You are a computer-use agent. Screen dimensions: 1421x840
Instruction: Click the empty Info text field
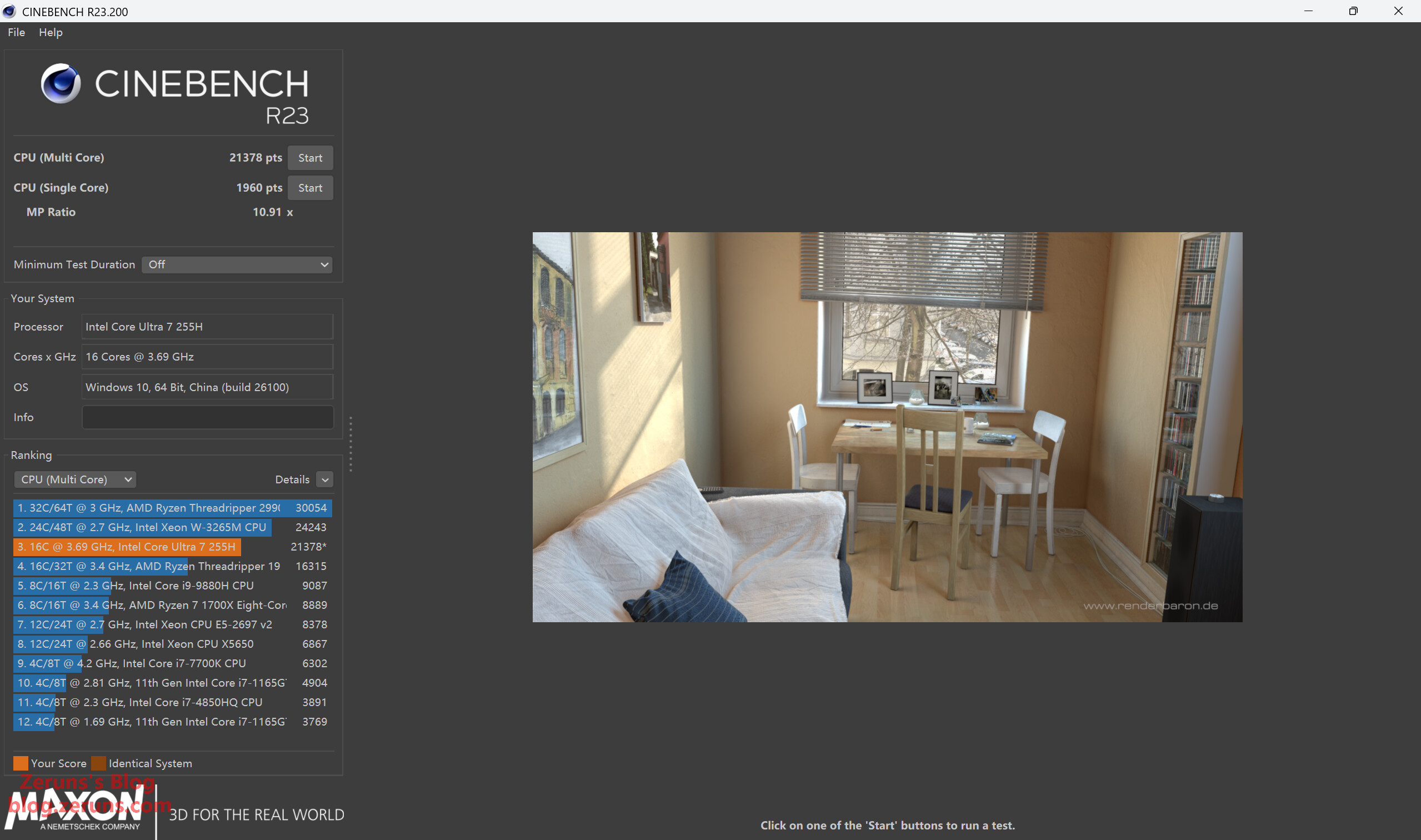207,417
